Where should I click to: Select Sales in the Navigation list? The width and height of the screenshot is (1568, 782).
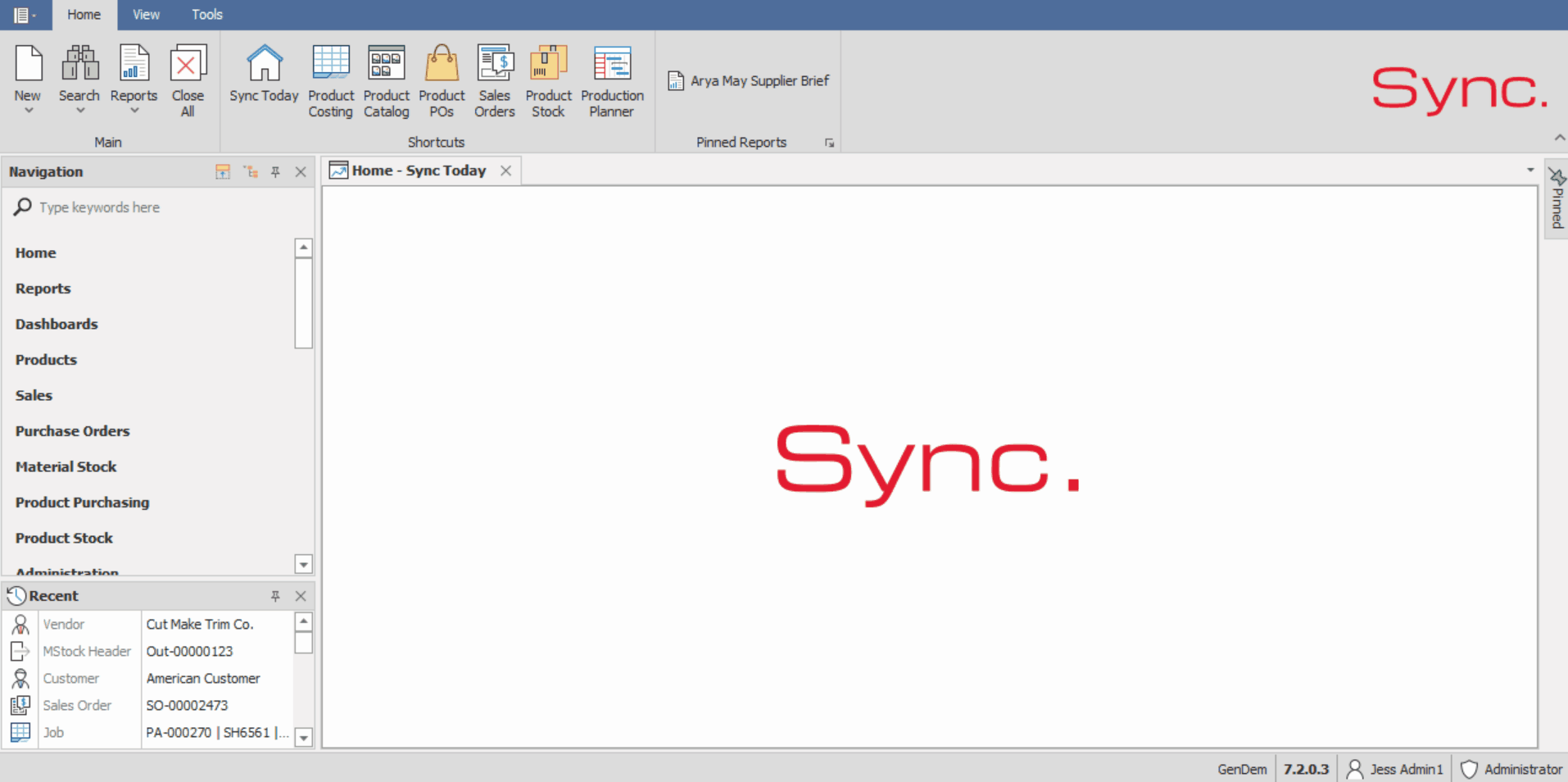(x=34, y=395)
